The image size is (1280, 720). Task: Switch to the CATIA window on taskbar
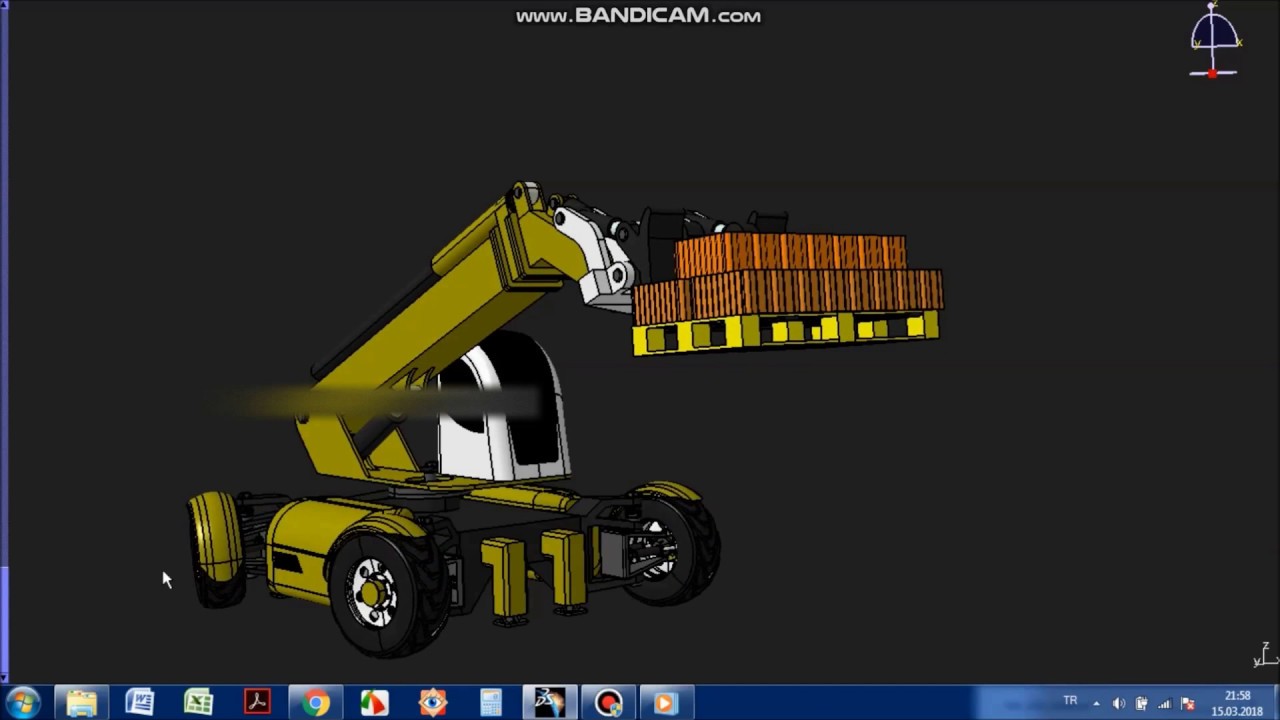[x=549, y=702]
